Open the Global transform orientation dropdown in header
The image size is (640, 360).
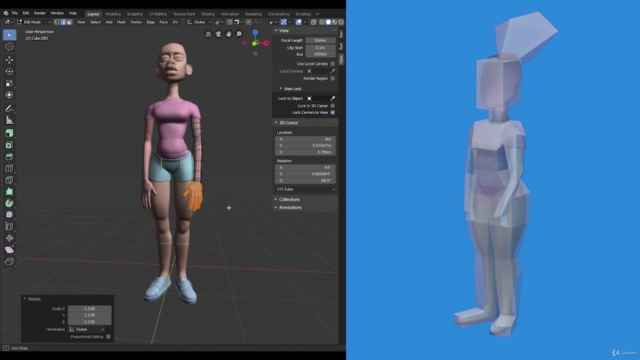[199, 22]
